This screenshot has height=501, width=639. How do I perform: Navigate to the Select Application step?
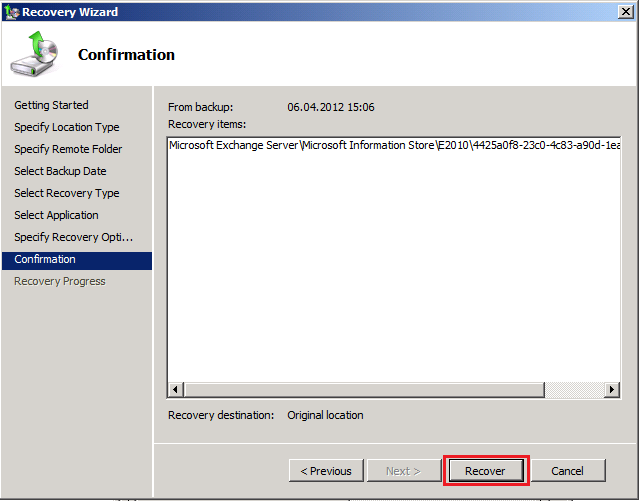point(56,215)
